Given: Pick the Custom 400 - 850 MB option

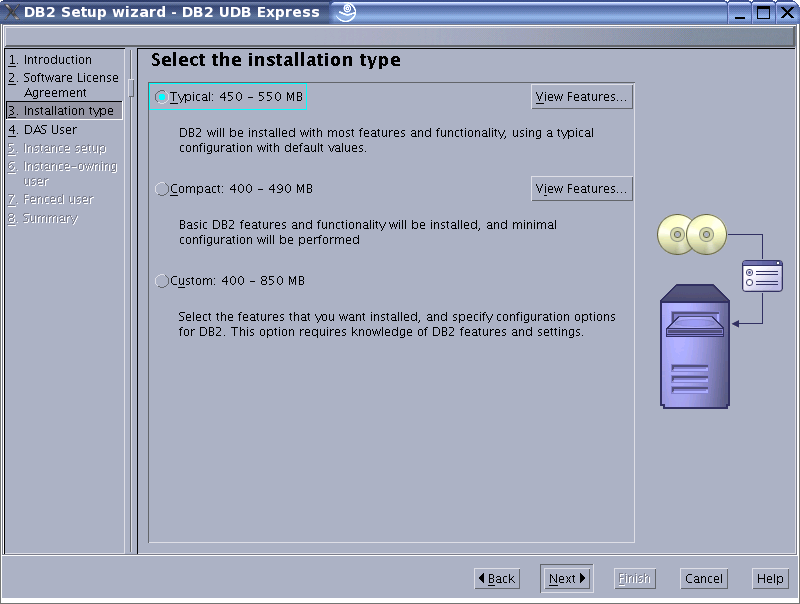Looking at the screenshot, I should [230, 281].
